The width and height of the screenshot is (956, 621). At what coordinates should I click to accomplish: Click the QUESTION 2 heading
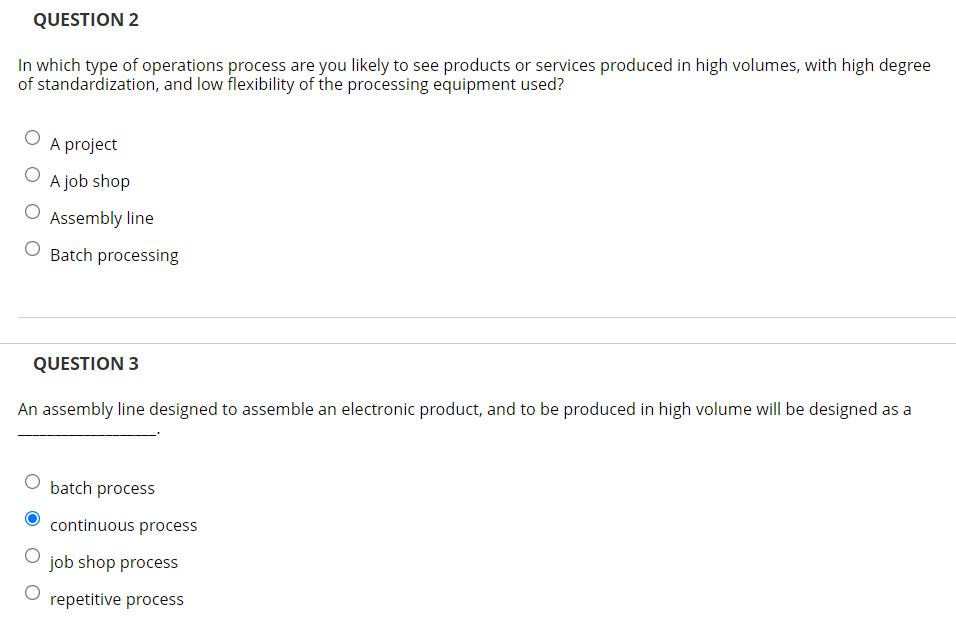tap(86, 19)
